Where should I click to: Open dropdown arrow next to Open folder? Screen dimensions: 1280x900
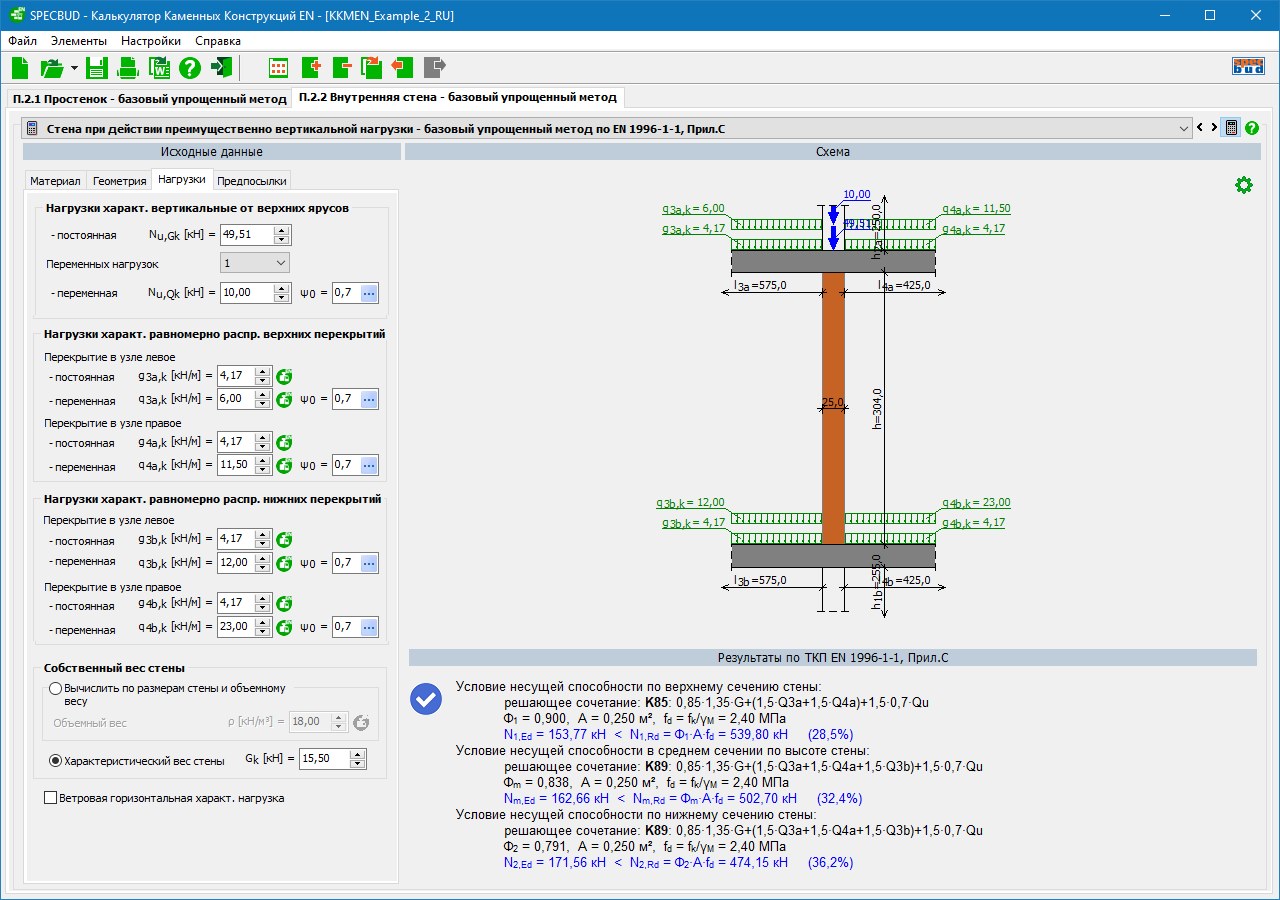tap(74, 68)
